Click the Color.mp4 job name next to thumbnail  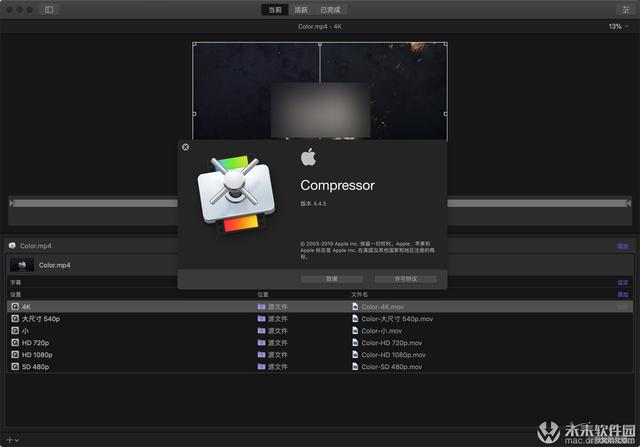tap(55, 265)
